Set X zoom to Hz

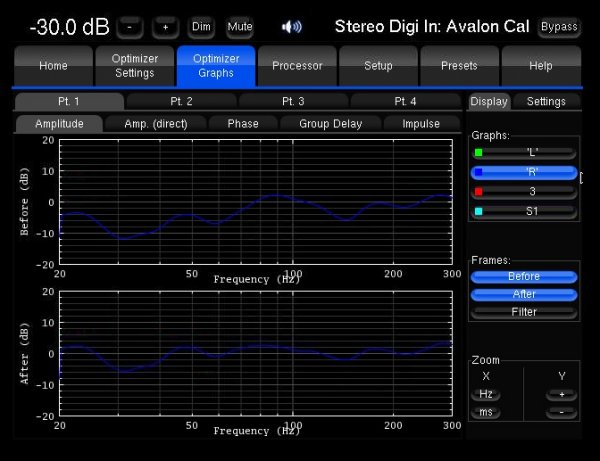tap(486, 395)
